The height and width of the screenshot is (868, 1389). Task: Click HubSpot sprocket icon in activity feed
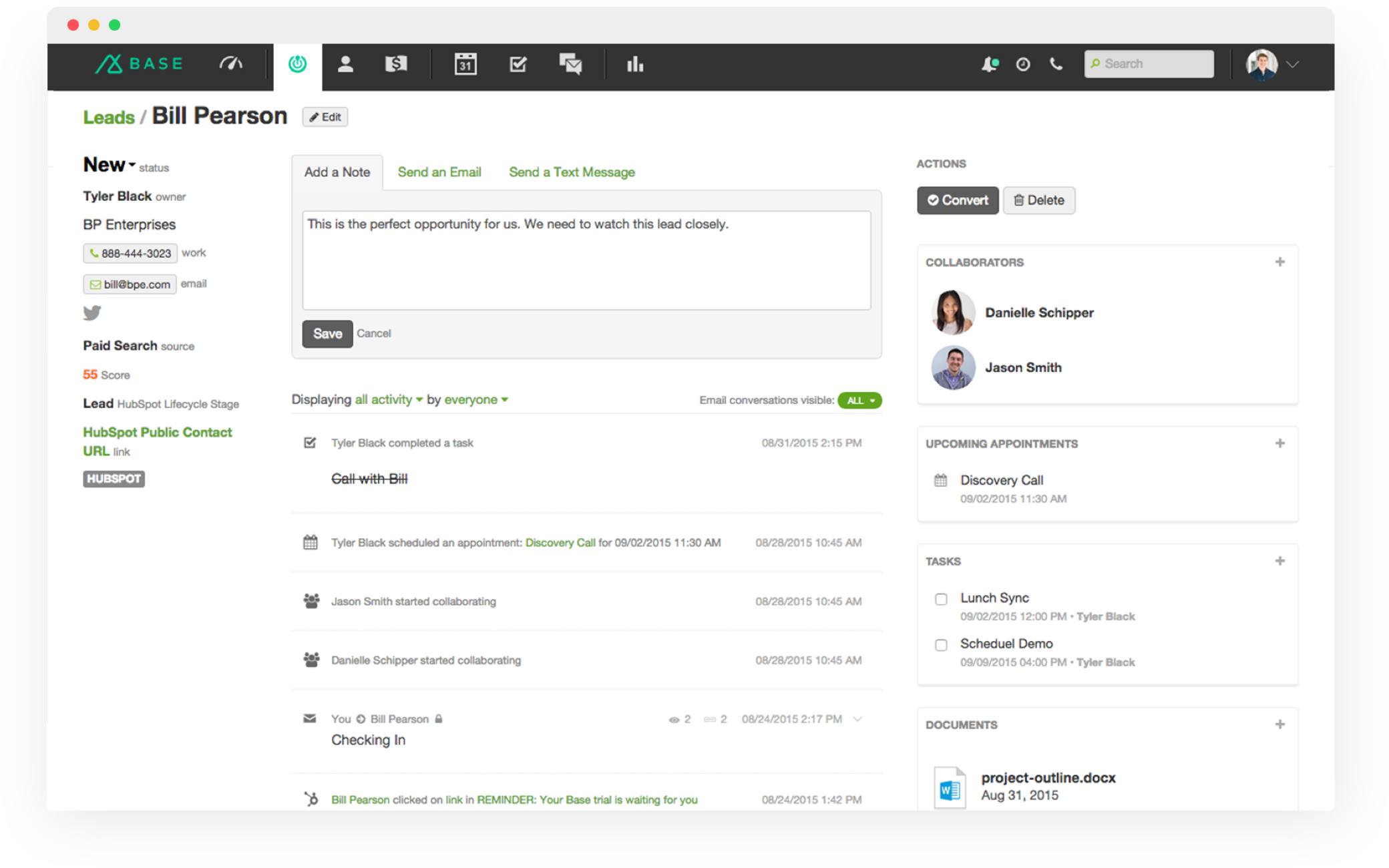[311, 799]
